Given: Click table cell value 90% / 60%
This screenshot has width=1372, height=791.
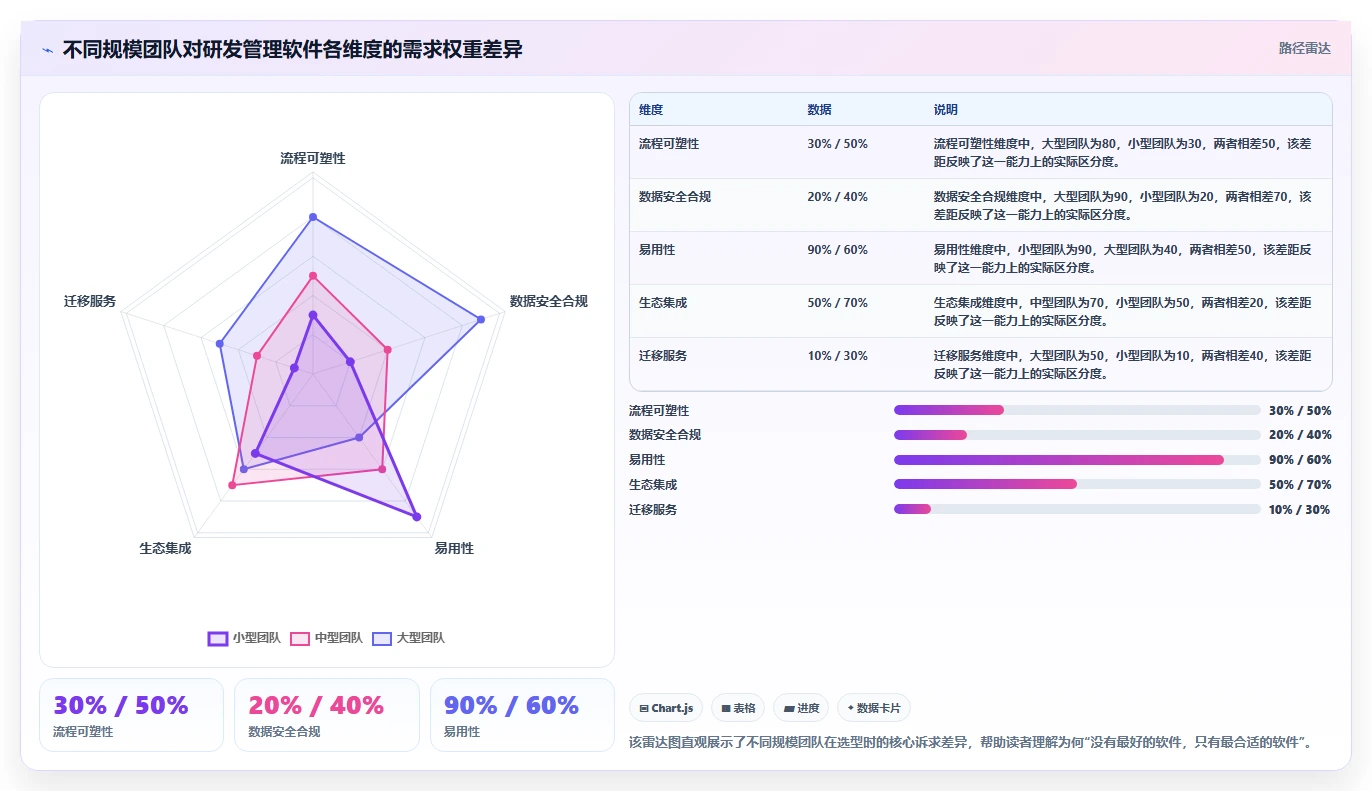Looking at the screenshot, I should (x=837, y=250).
